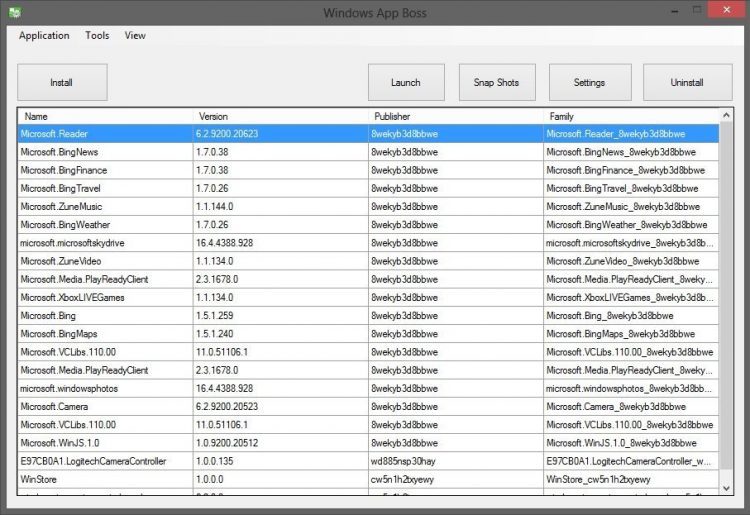Select Microsoft.BingWeather in the list
The height and width of the screenshot is (515, 750).
click(368, 225)
